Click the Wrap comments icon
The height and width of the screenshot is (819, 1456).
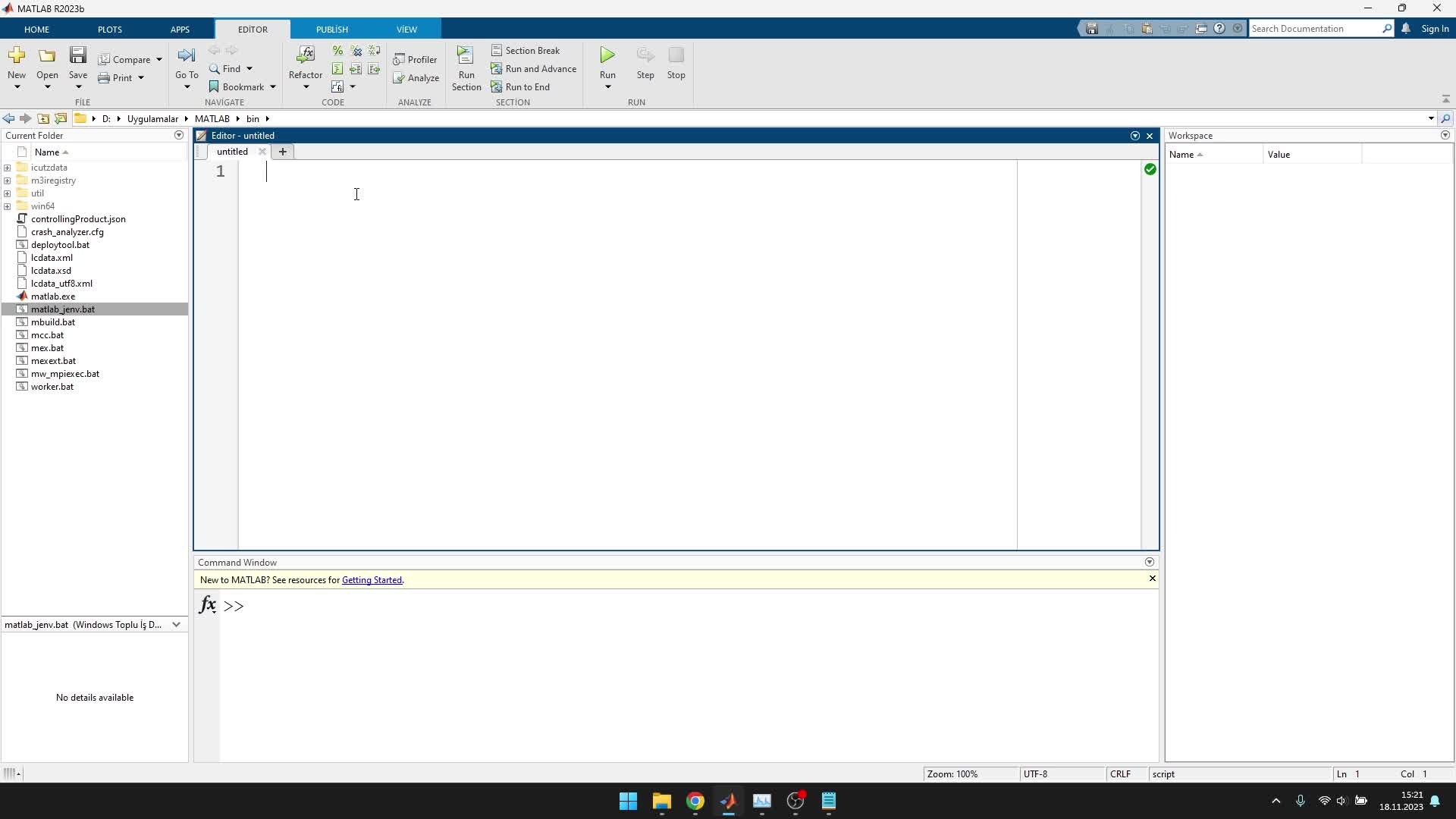pyautogui.click(x=374, y=51)
